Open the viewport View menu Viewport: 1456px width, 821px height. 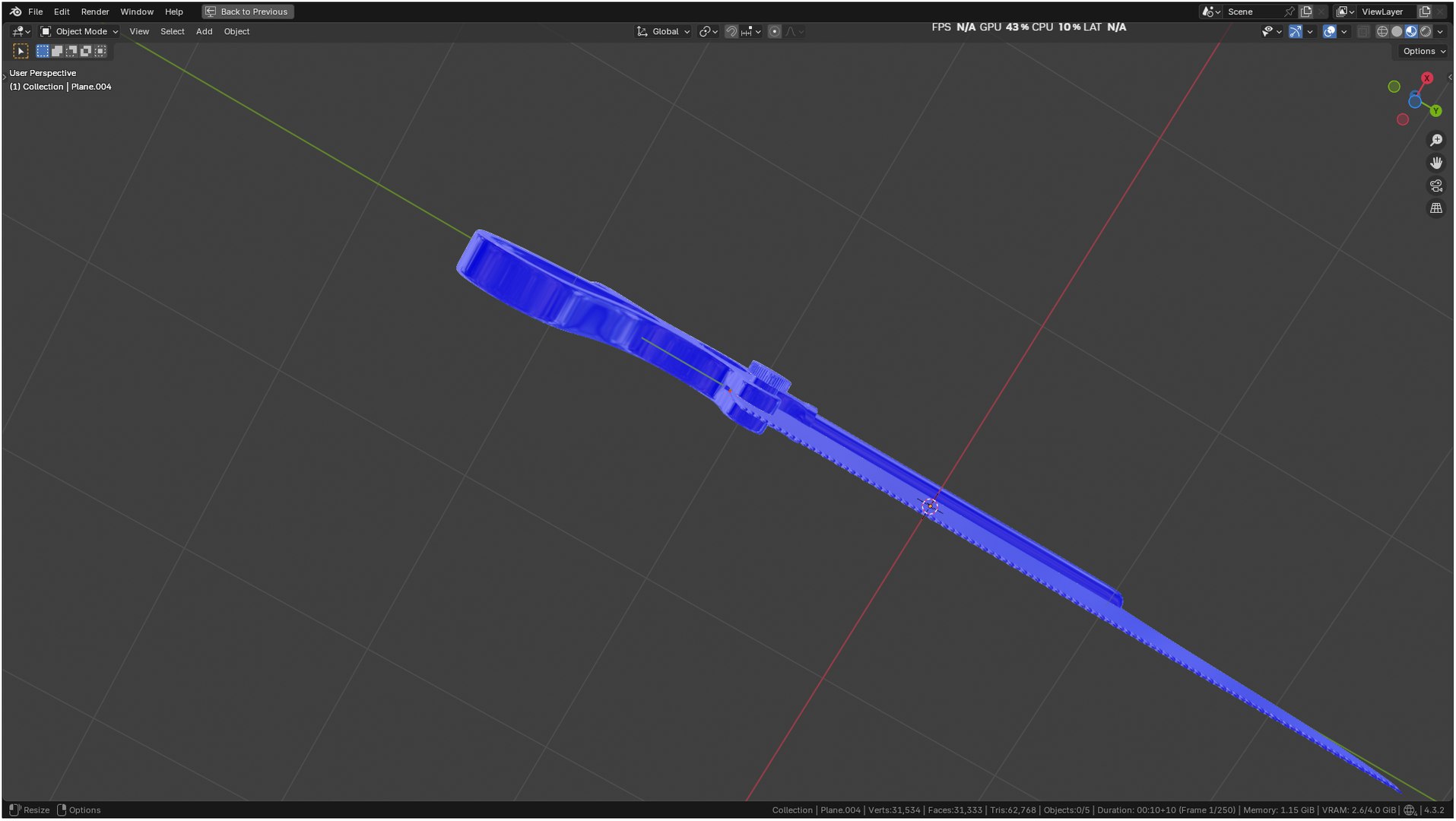tap(139, 31)
